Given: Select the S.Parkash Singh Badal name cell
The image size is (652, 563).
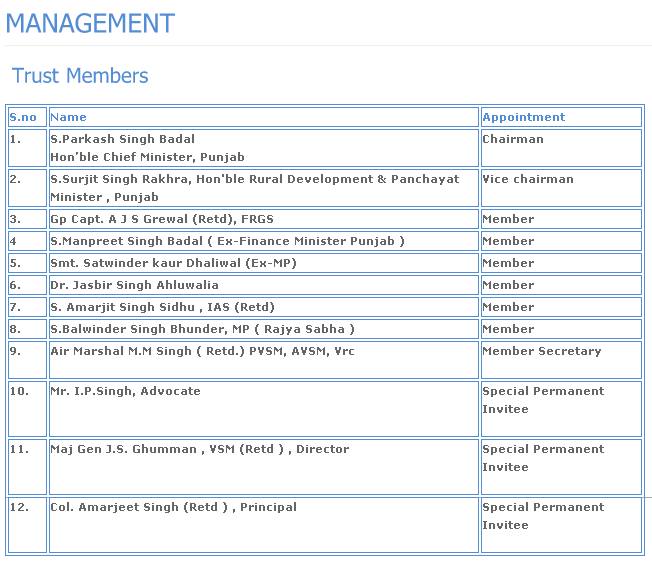Looking at the screenshot, I should click(123, 140).
